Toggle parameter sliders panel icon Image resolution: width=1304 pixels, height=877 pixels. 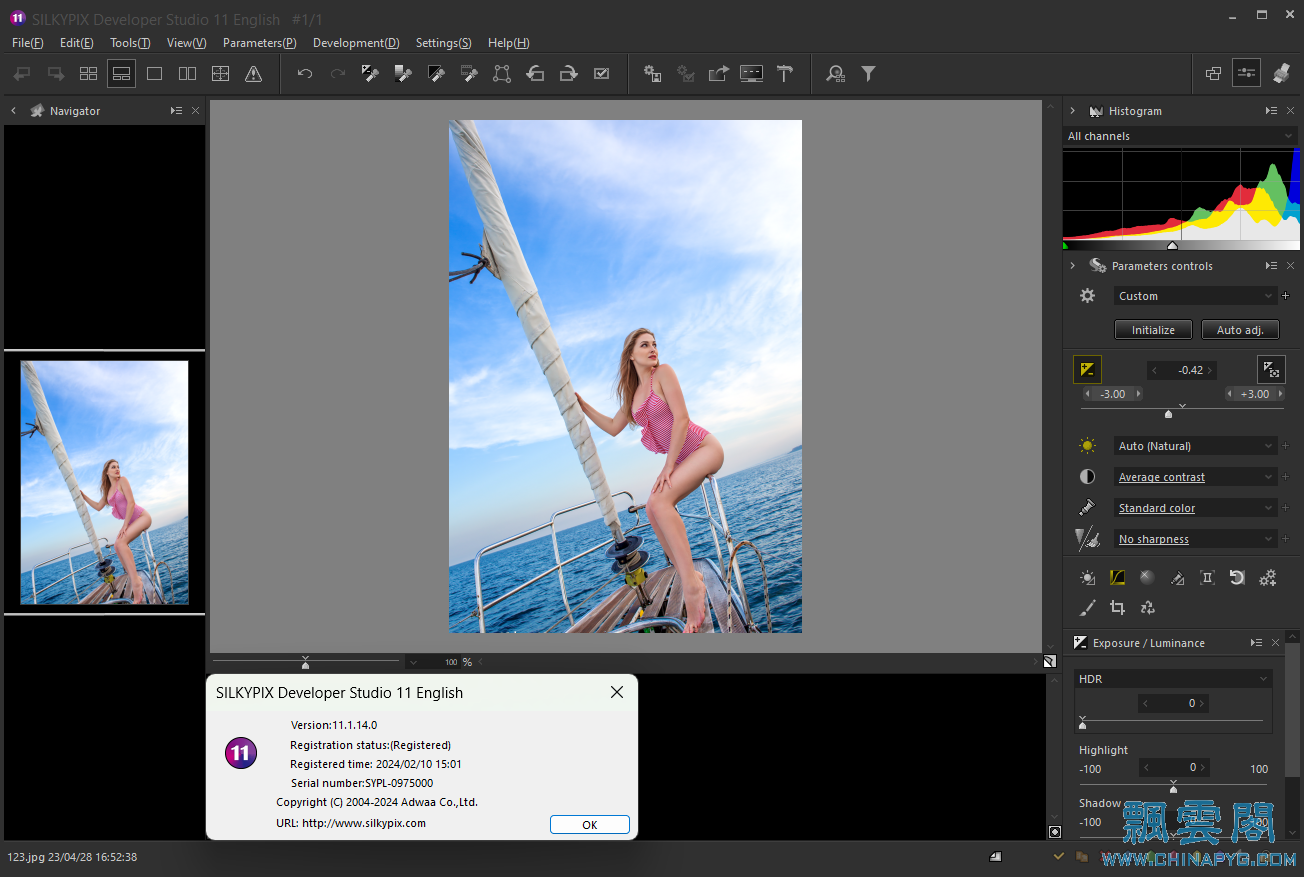point(1246,73)
